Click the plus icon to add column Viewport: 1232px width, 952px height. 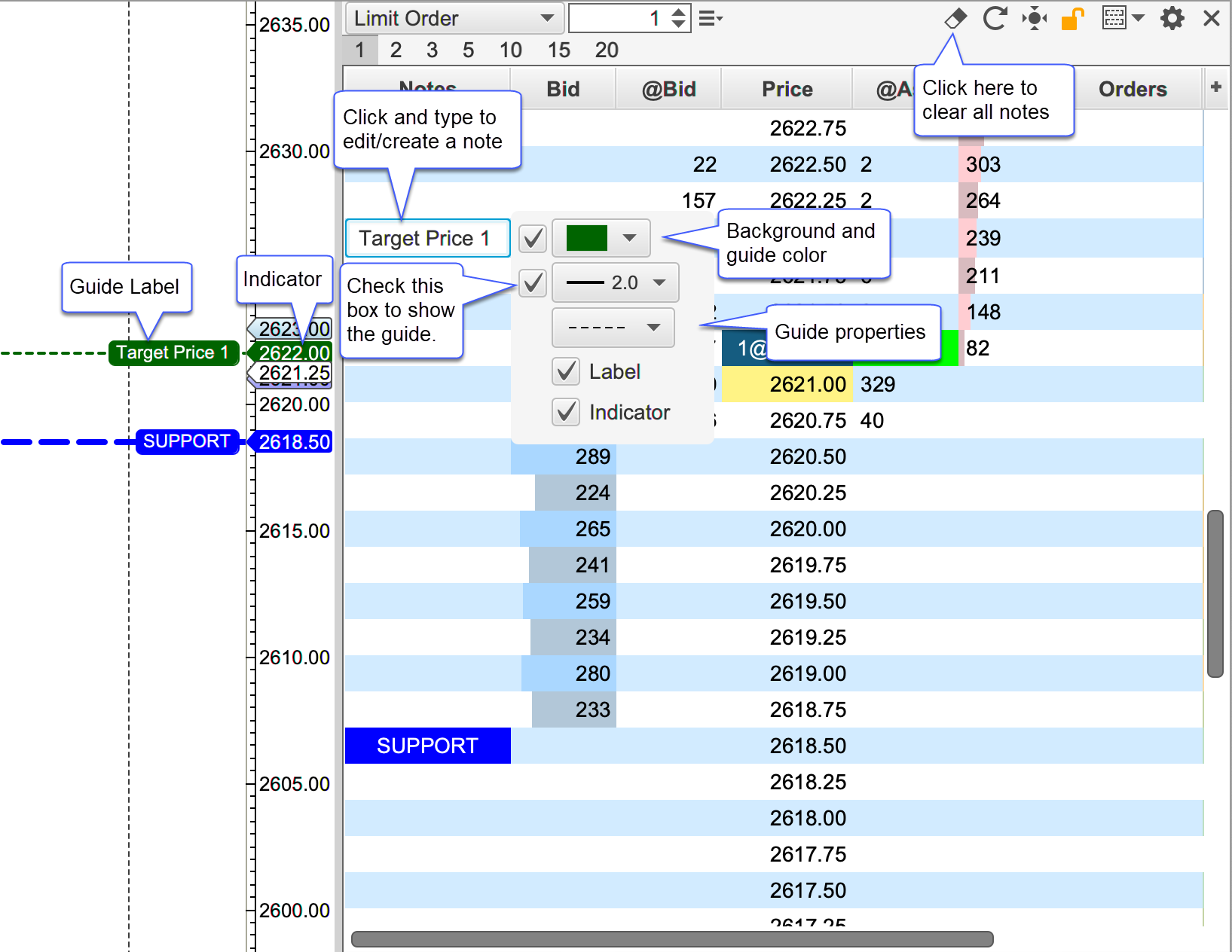[x=1215, y=87]
